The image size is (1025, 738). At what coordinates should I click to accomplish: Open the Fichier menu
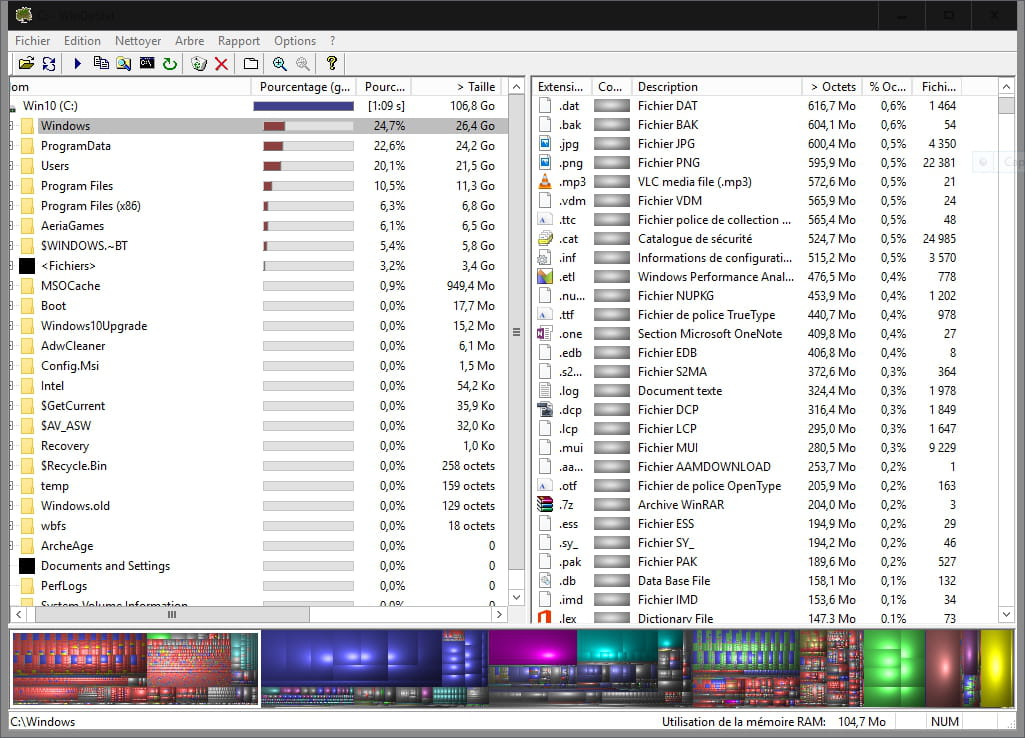(33, 41)
